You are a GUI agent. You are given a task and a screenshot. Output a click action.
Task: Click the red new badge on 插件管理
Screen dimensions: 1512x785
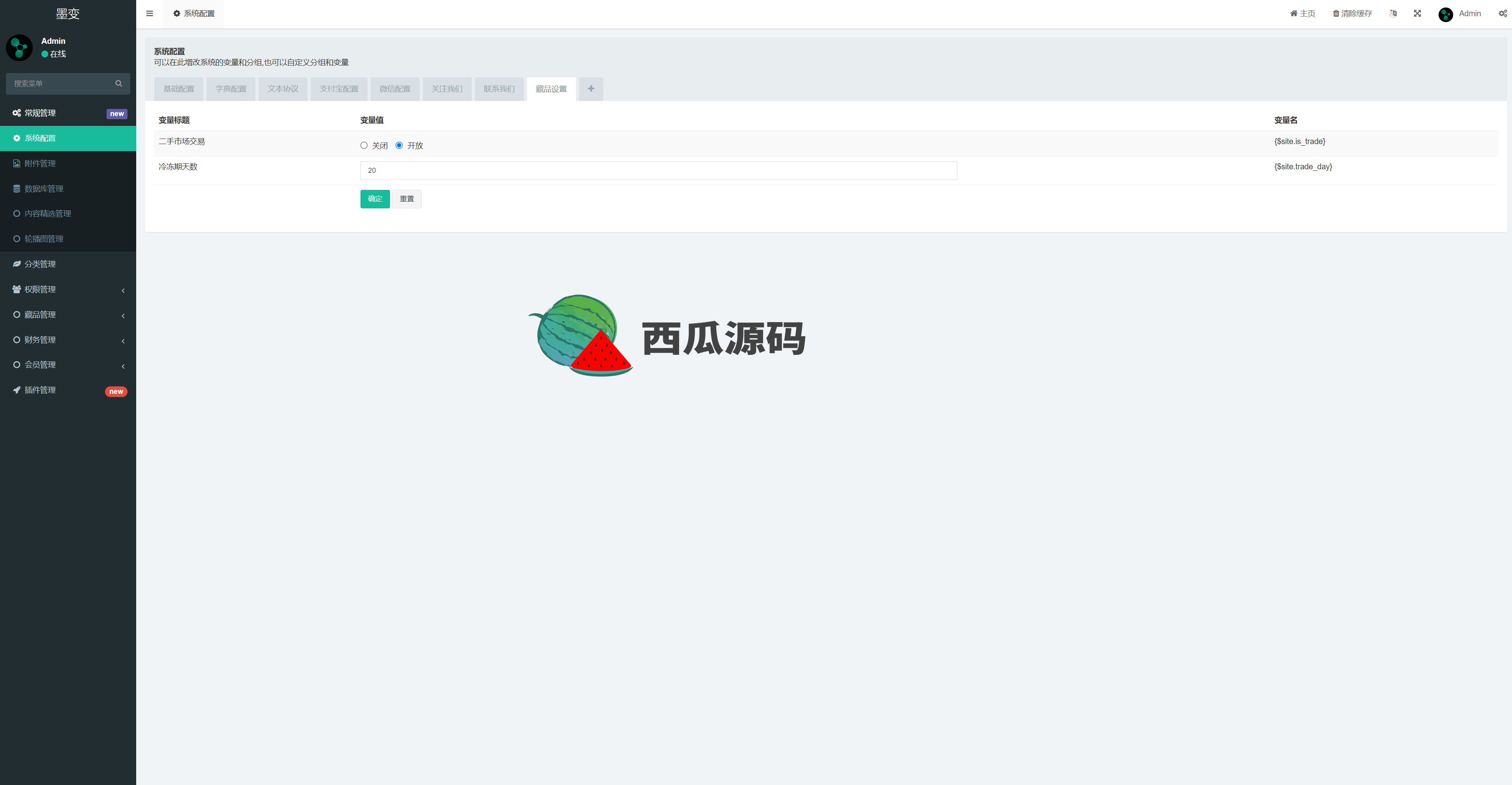[x=116, y=392]
